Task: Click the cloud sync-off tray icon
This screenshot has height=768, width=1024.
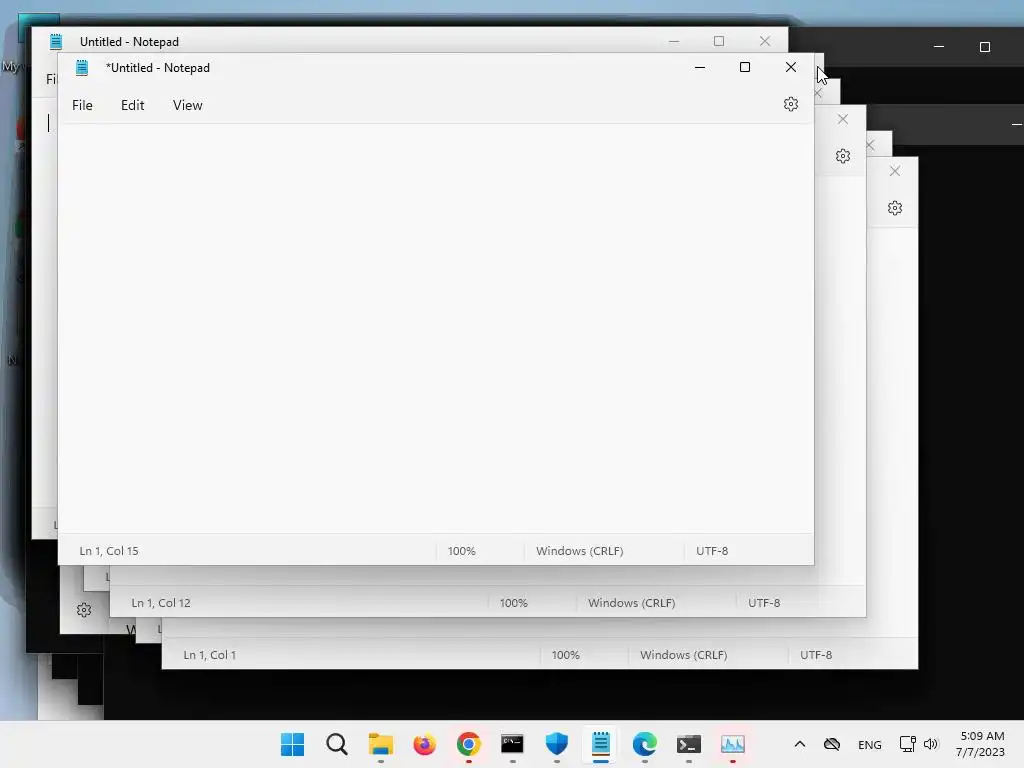Action: point(832,744)
